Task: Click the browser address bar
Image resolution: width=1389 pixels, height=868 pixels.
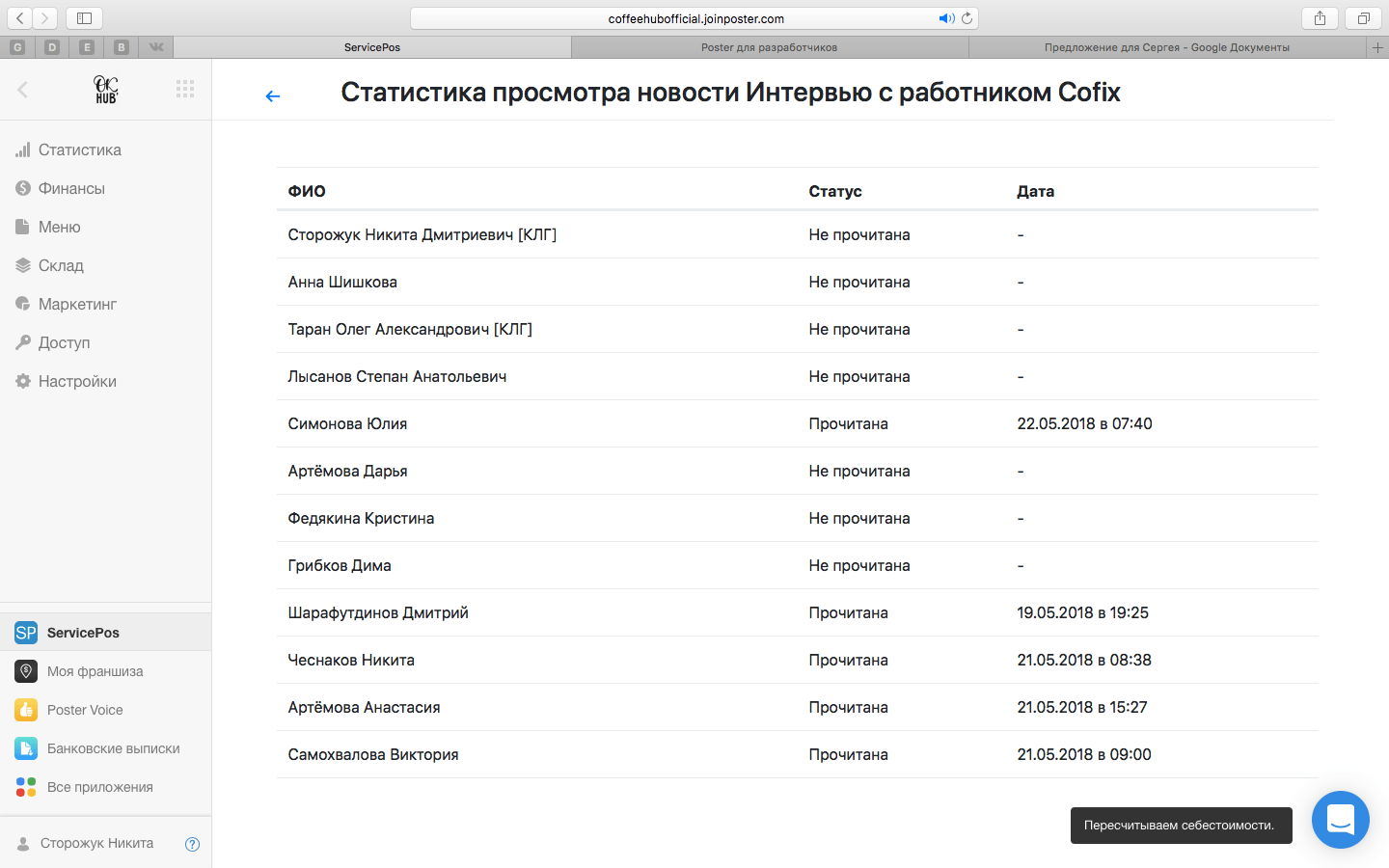Action: point(694,18)
